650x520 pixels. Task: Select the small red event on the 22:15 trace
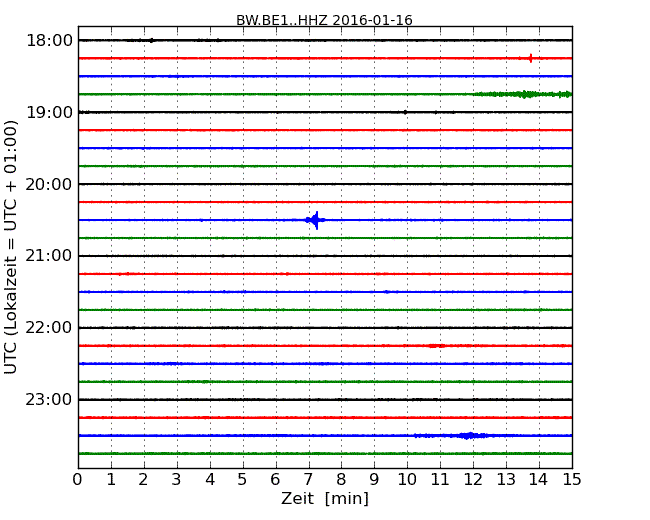(437, 346)
